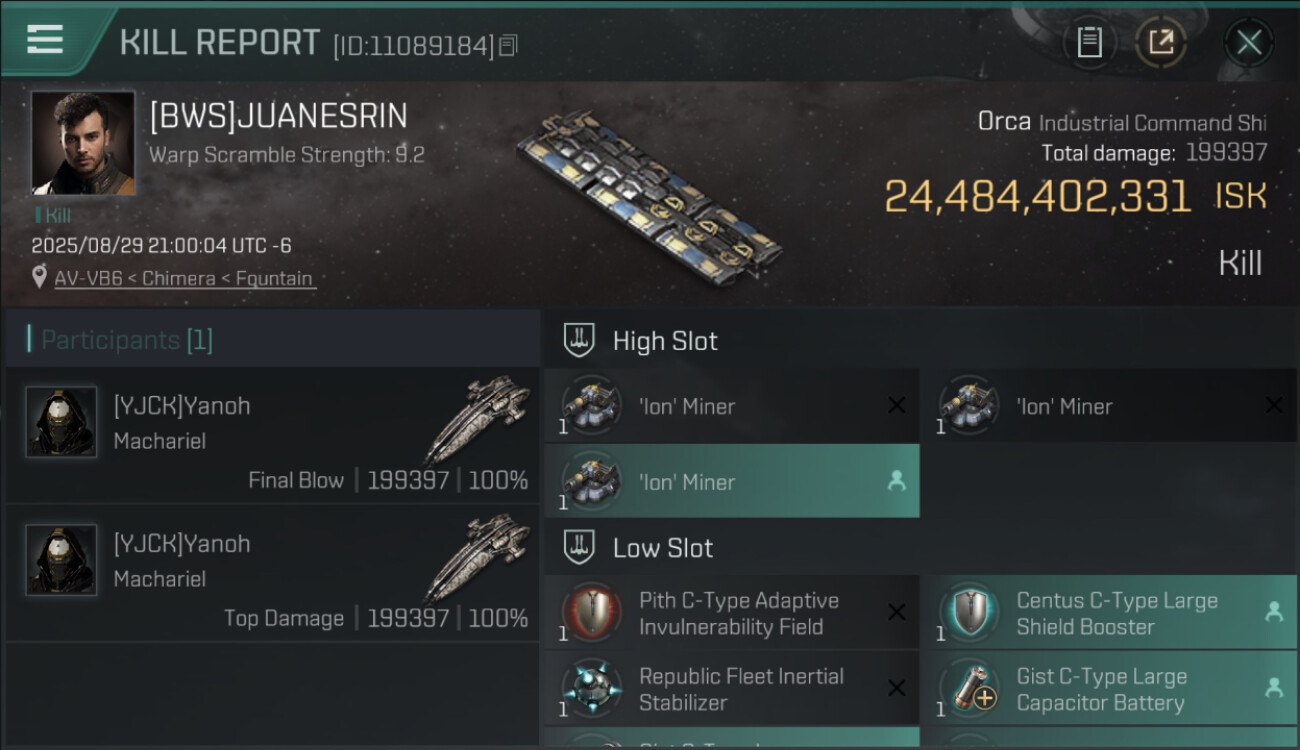Click the Participants [1] header
Screen dimensions: 1300x750
pyautogui.click(x=127, y=340)
